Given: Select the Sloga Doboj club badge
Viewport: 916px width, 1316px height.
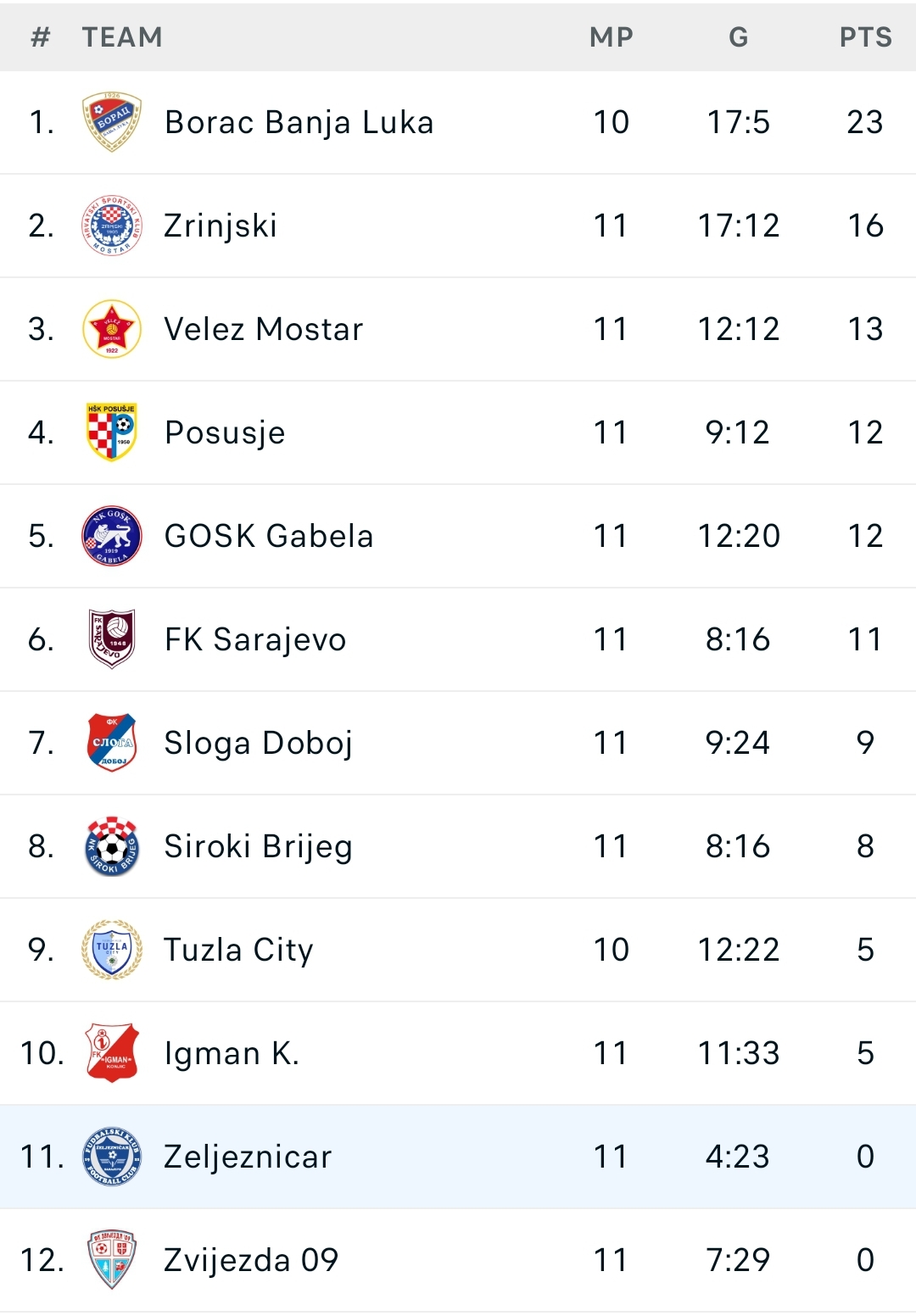Looking at the screenshot, I should coord(112,743).
